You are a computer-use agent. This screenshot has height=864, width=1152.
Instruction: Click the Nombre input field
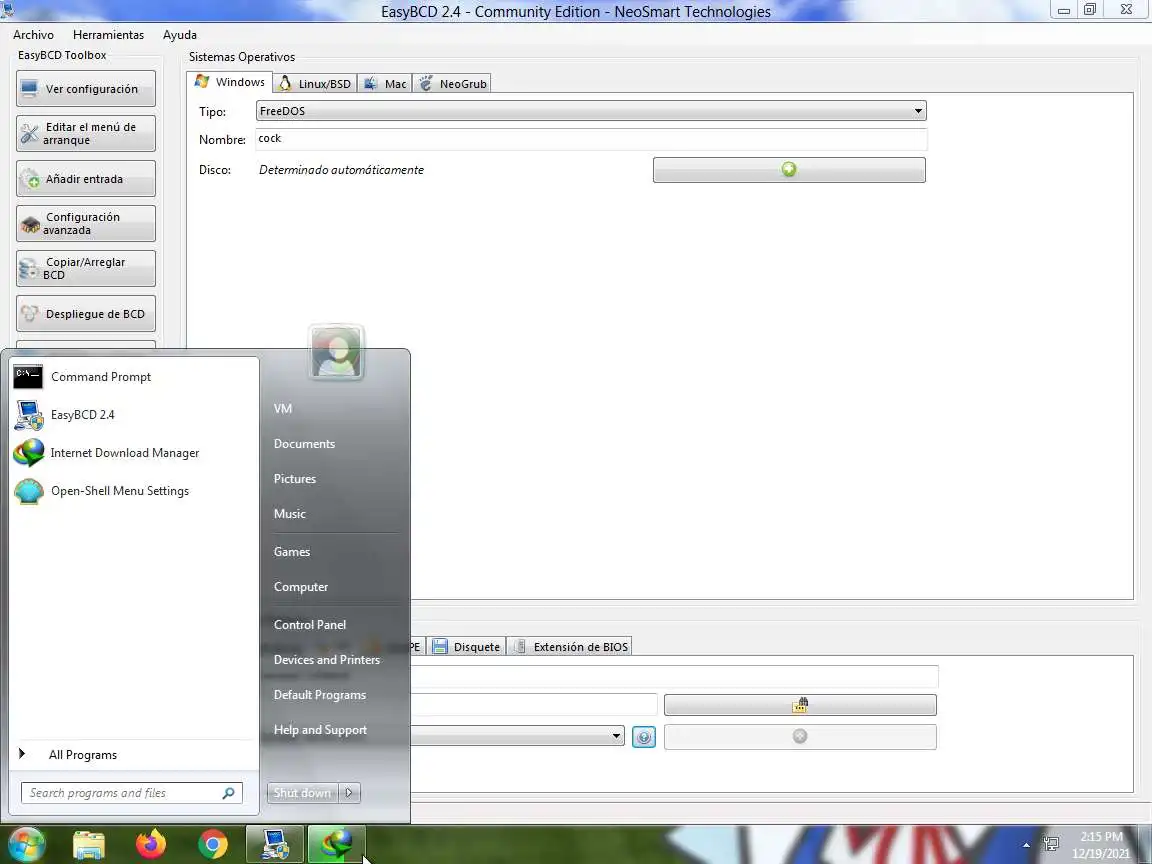[x=591, y=139]
